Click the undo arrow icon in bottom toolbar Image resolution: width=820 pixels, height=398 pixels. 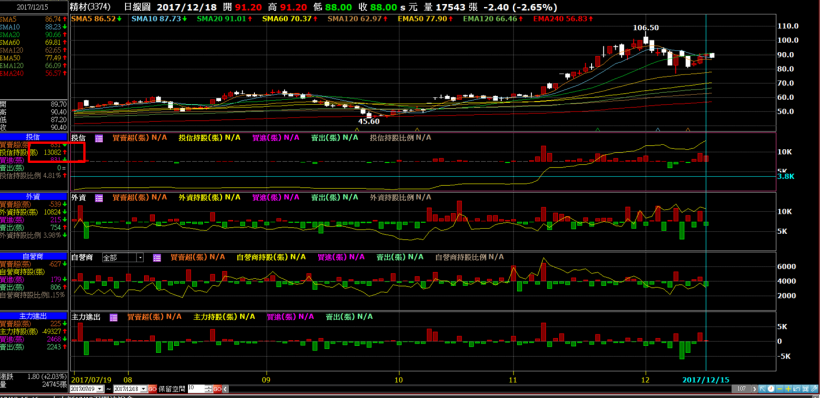click(796, 389)
